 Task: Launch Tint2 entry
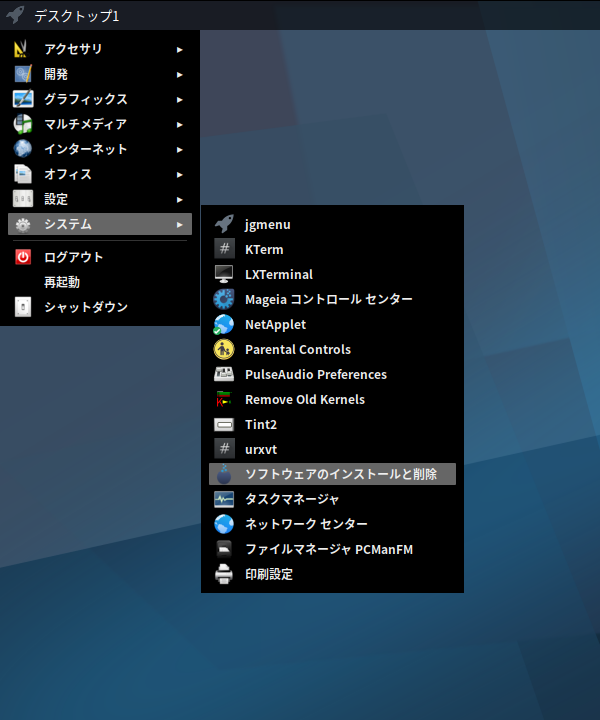pos(332,425)
